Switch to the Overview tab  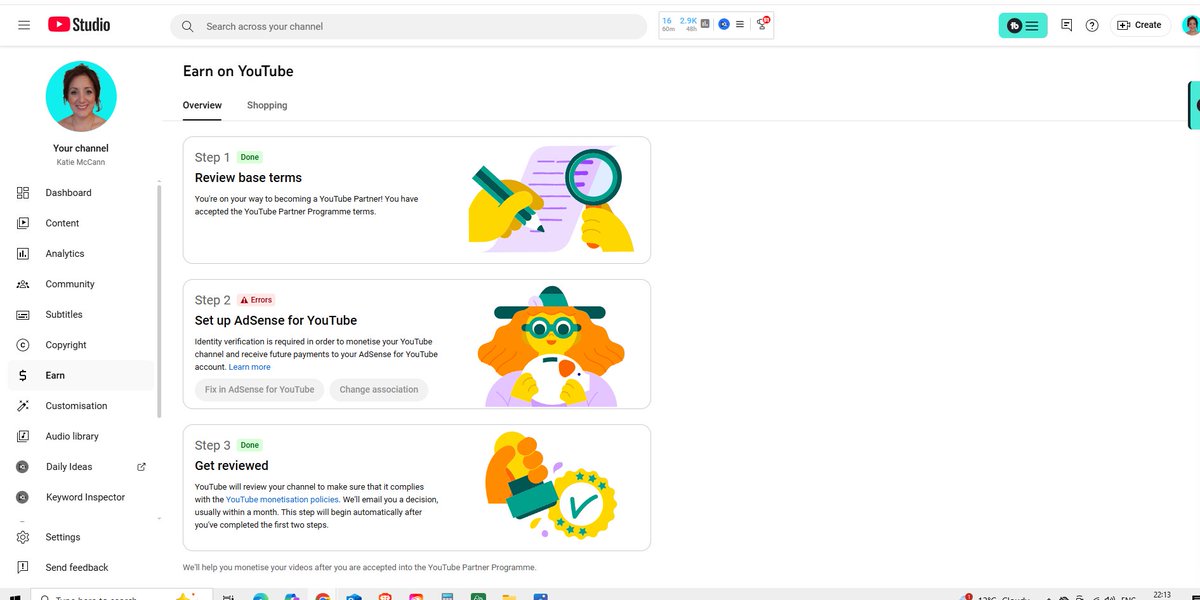[202, 105]
